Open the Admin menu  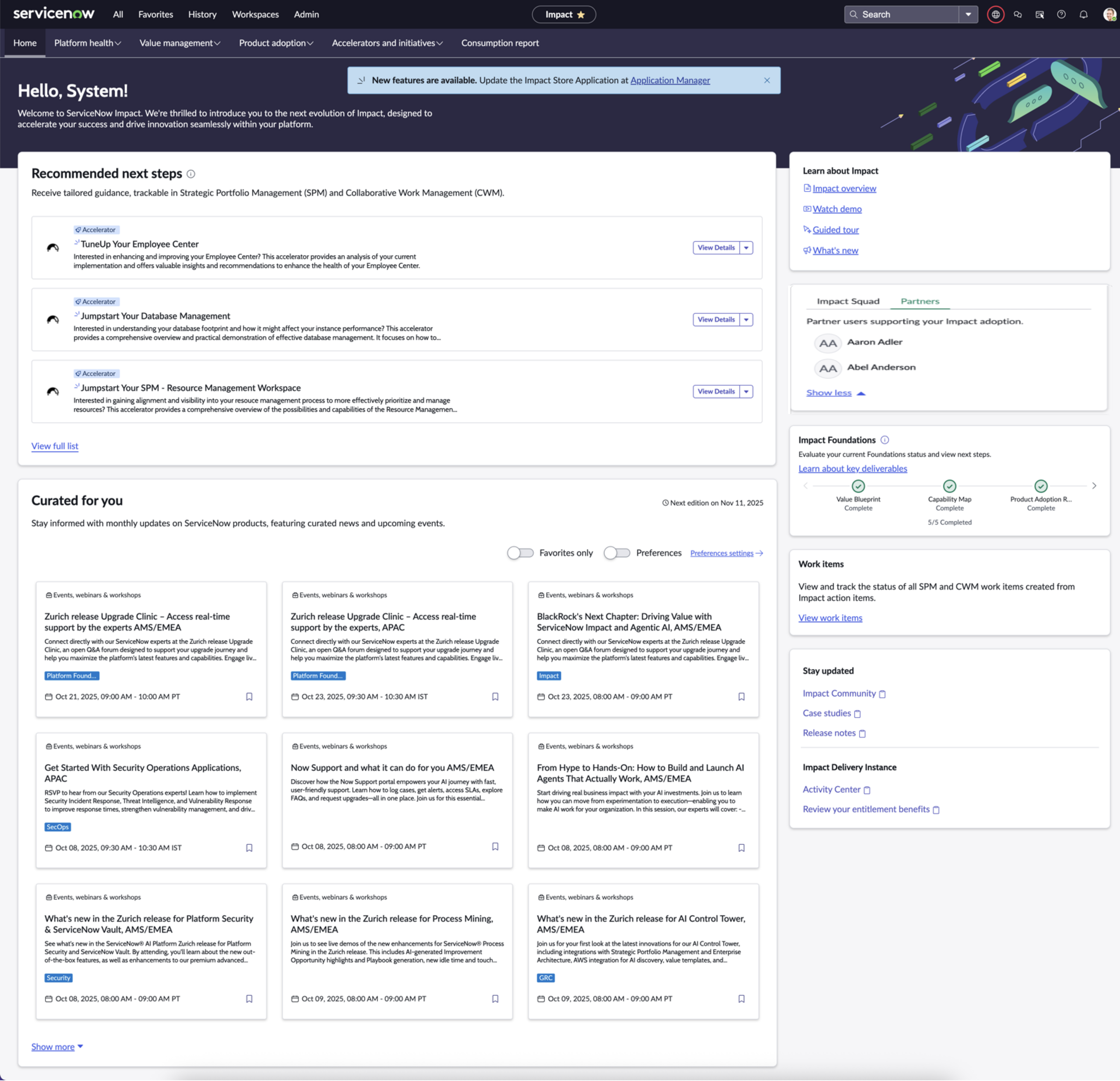click(x=306, y=14)
